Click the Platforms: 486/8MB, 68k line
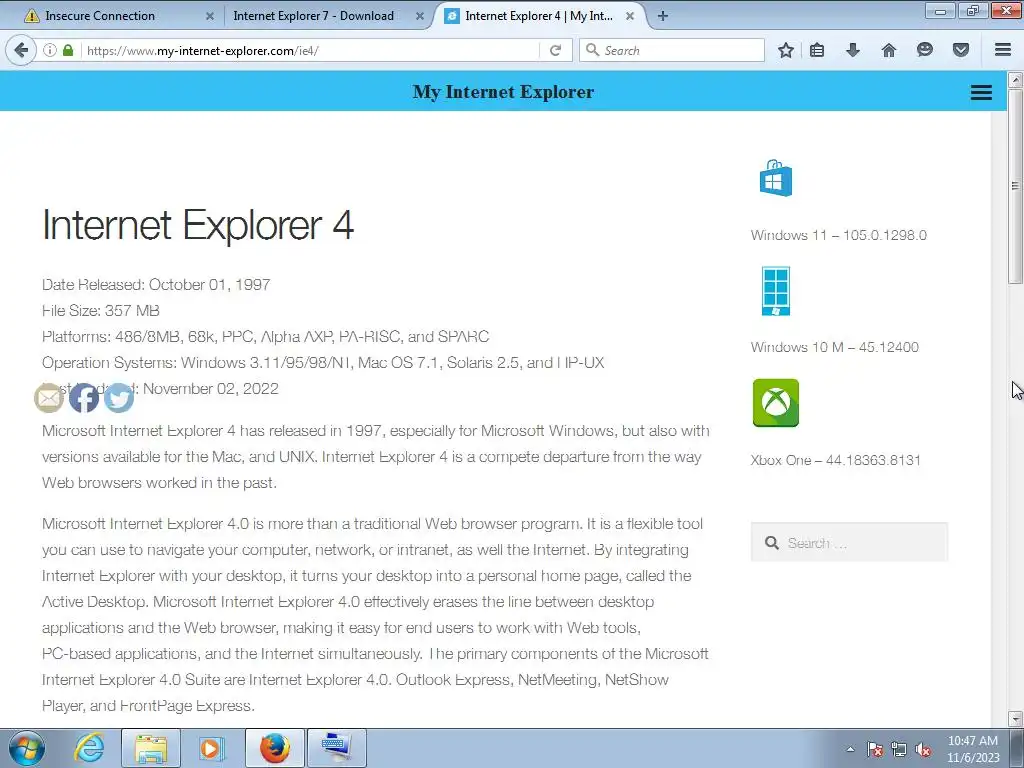The width and height of the screenshot is (1024, 768). point(265,337)
